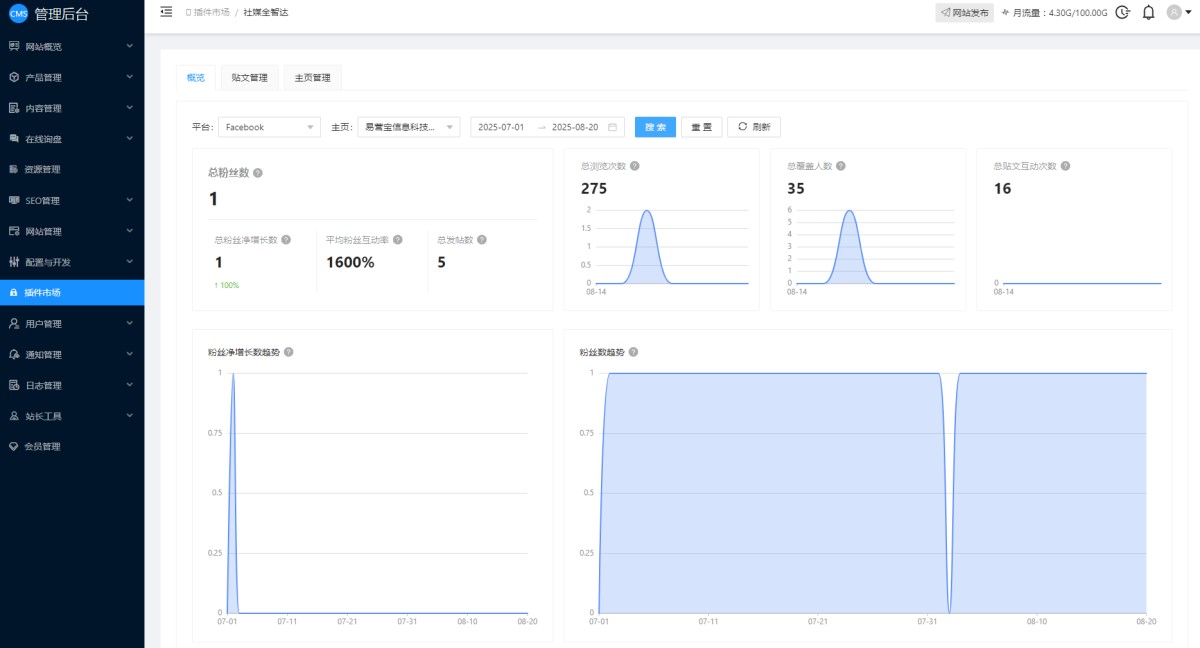Click the help icon beside 粉丝数趋势
1200x648 pixels.
pyautogui.click(x=633, y=352)
